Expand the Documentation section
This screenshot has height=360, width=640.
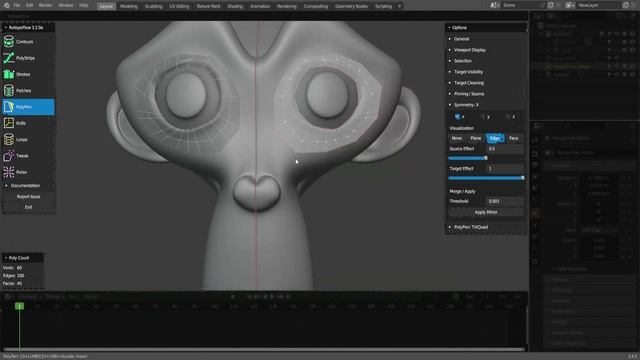(28, 186)
